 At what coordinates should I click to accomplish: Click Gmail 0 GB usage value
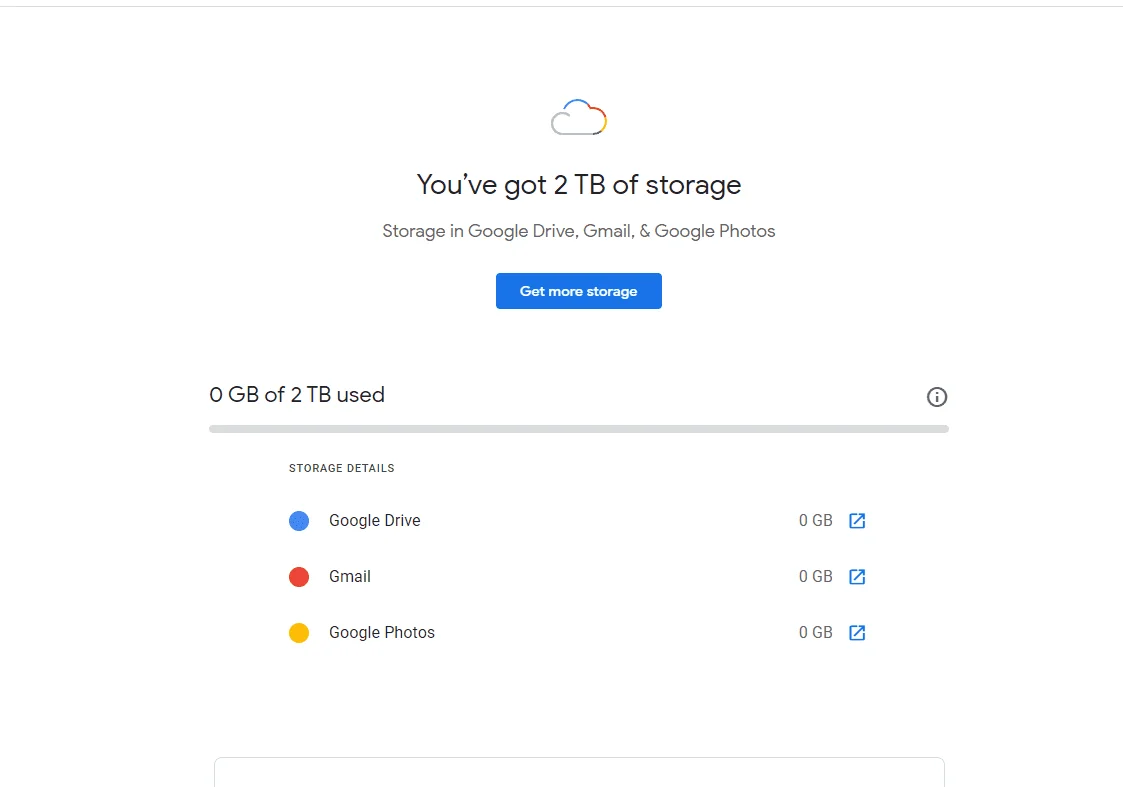tap(816, 576)
